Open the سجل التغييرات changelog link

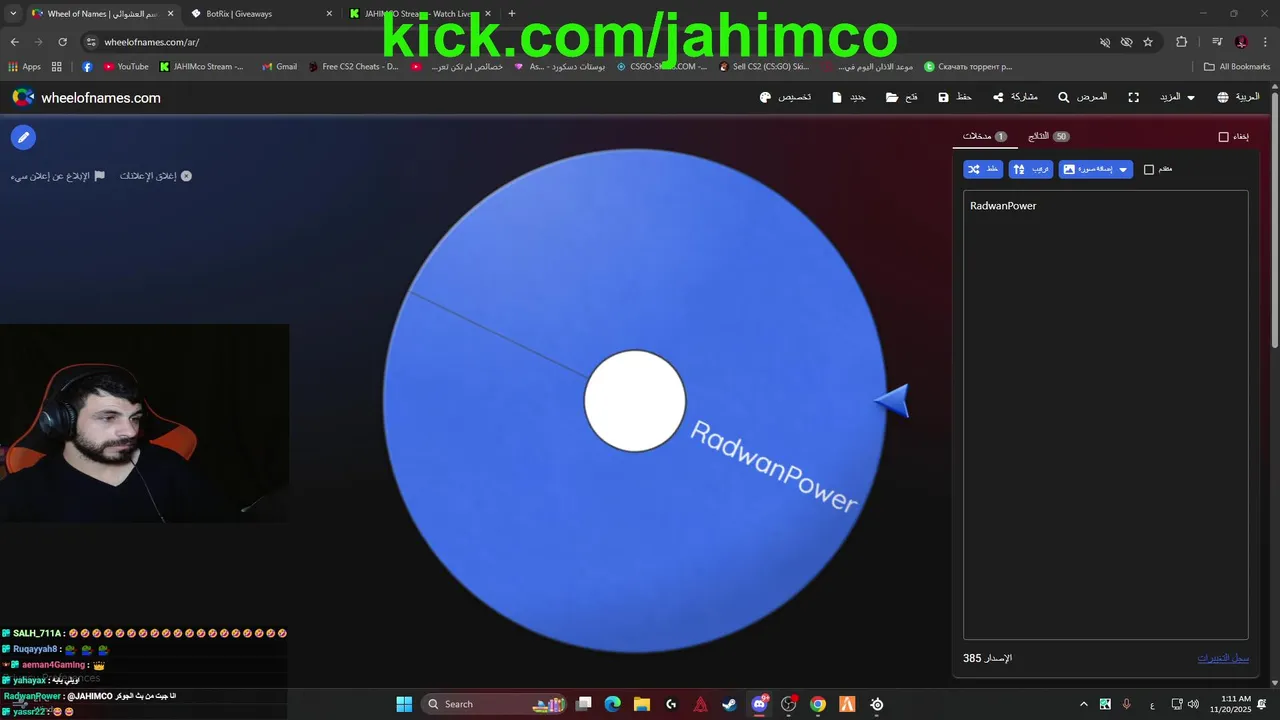coord(1223,658)
